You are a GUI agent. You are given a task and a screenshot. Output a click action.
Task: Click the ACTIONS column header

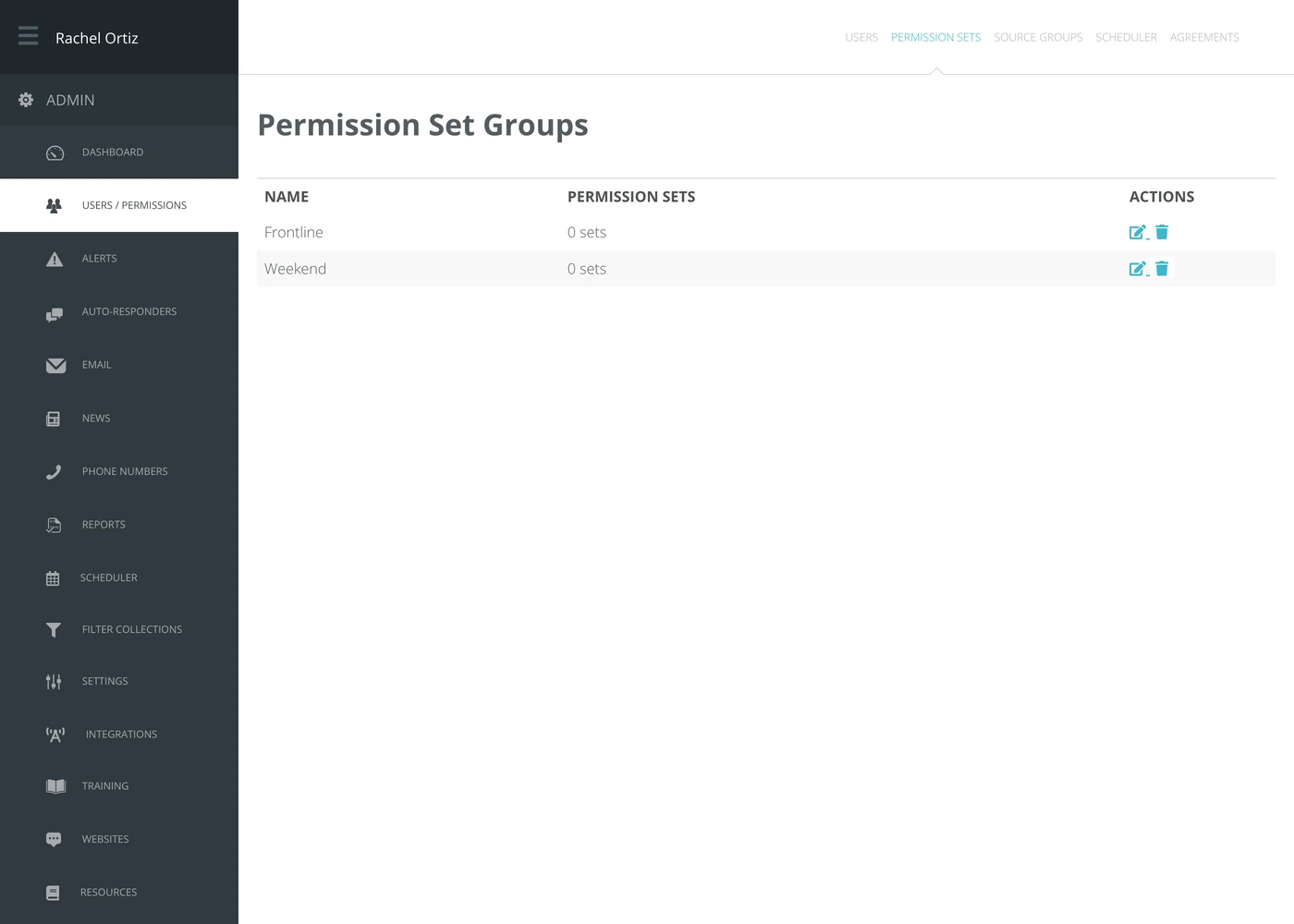1162,197
